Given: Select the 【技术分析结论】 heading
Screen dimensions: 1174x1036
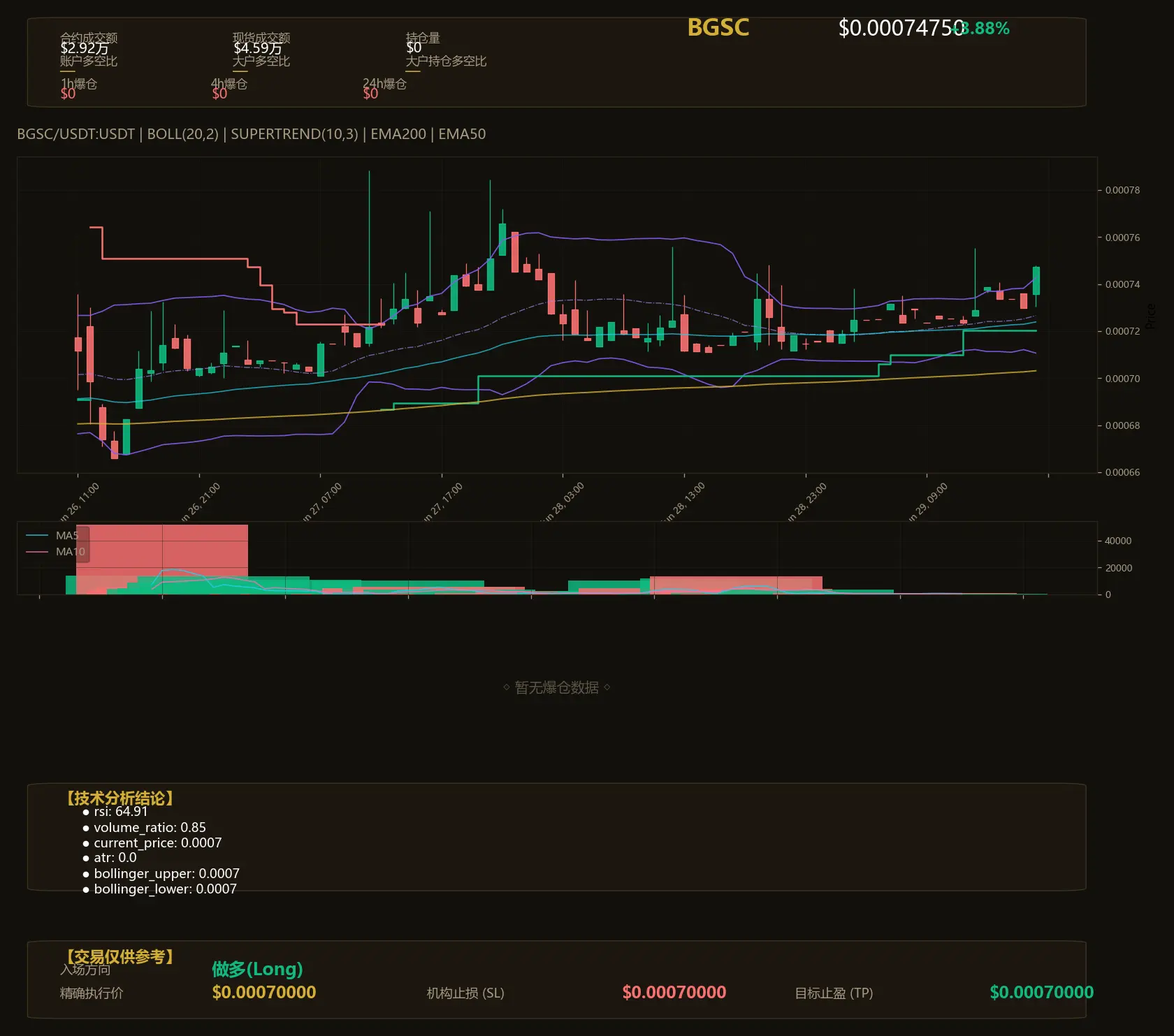Looking at the screenshot, I should (119, 798).
